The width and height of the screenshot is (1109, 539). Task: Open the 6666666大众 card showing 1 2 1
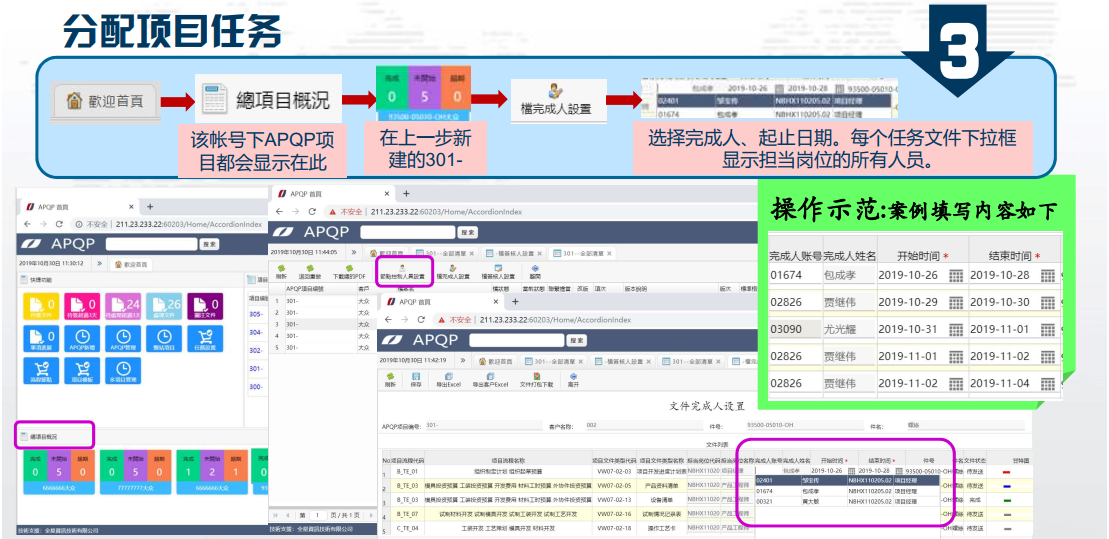coord(211,471)
